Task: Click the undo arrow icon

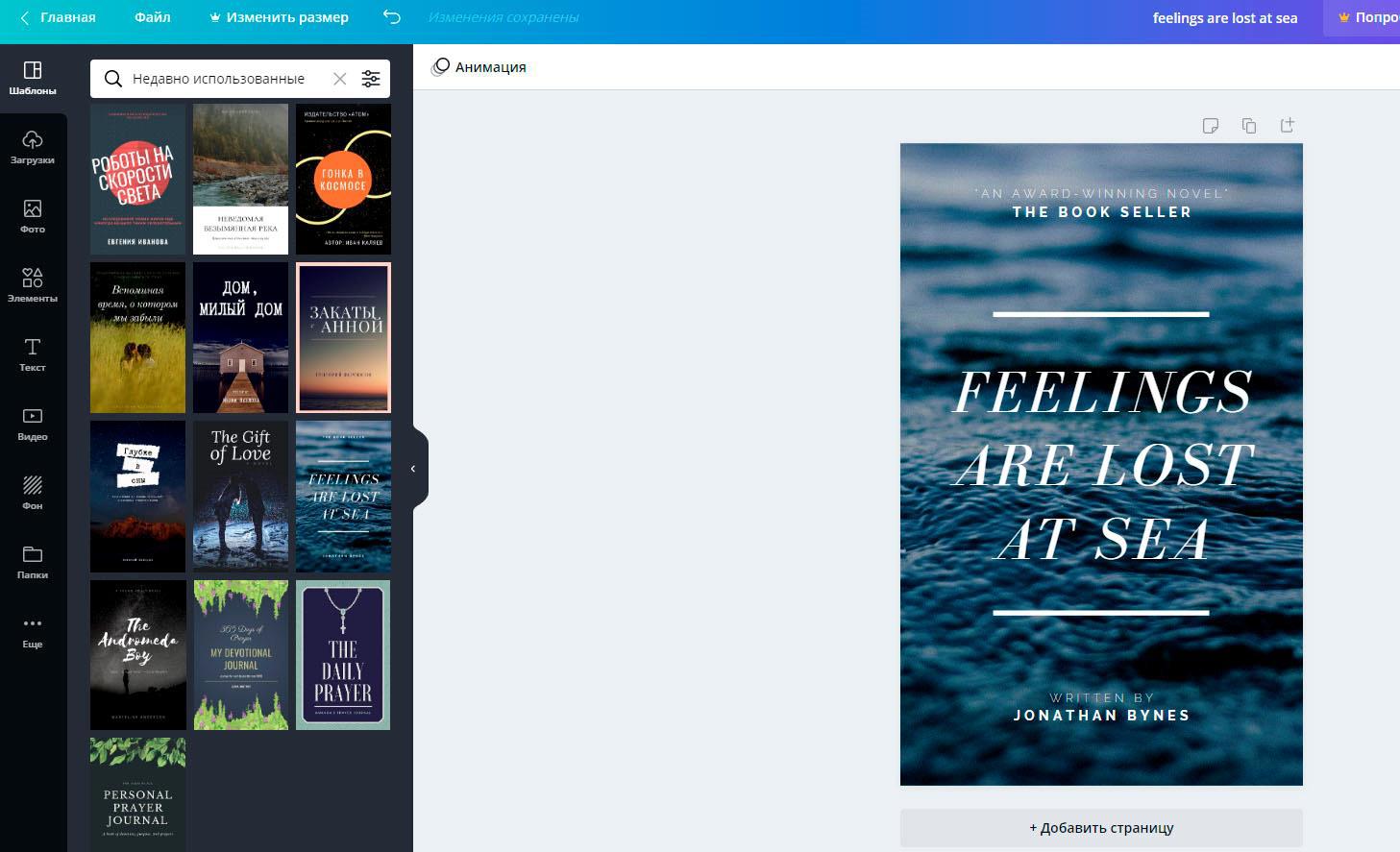Action: (391, 17)
